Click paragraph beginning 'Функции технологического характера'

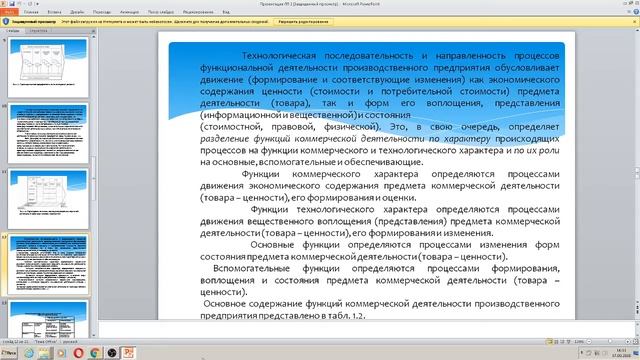pyautogui.click(x=380, y=221)
